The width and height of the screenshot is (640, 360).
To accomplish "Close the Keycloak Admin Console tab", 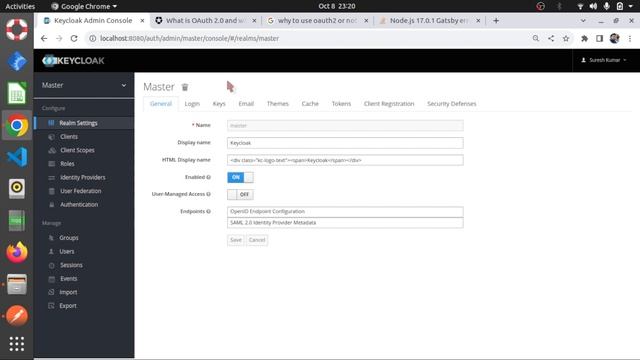I will (142, 20).
